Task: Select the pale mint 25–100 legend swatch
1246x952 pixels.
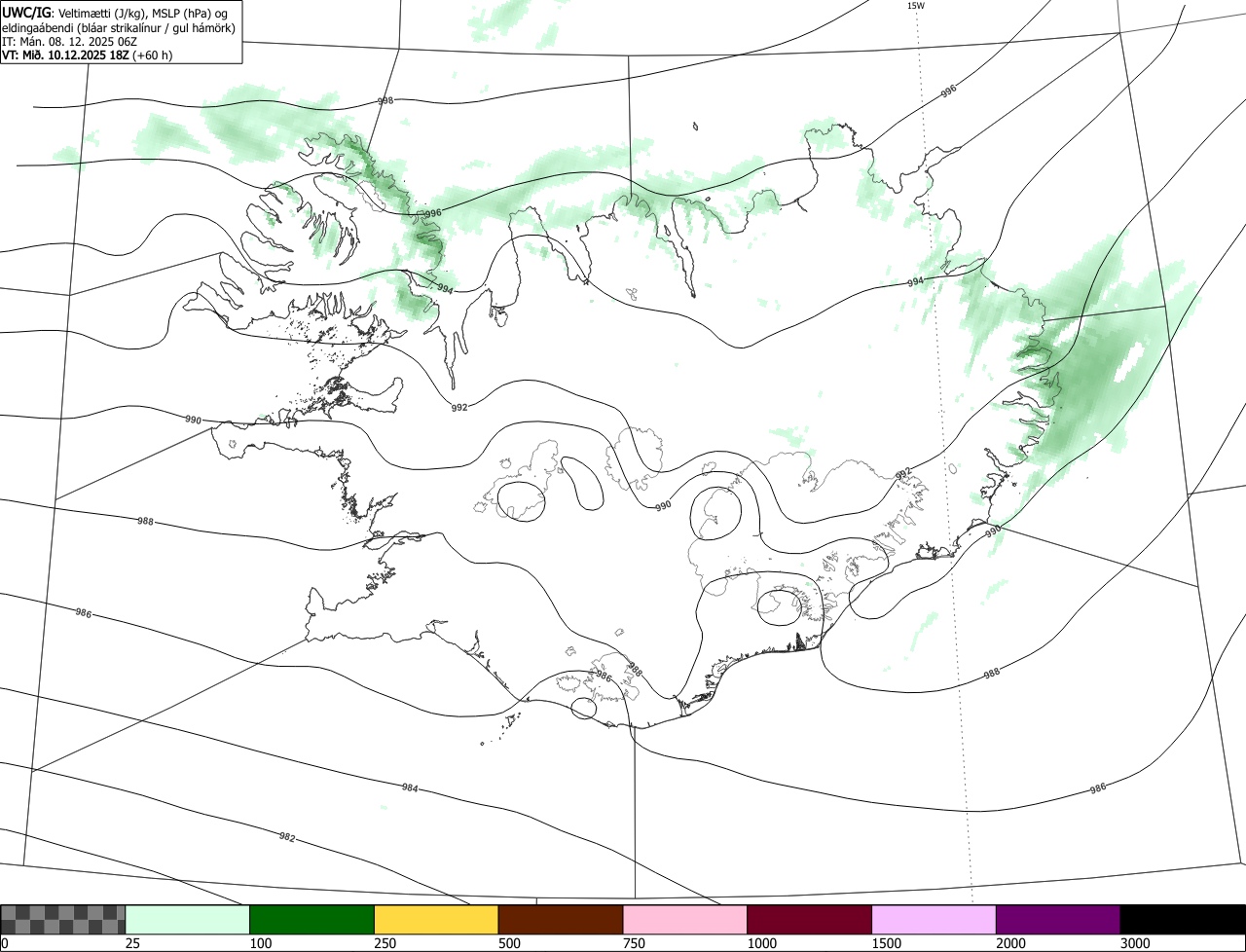Action: pyautogui.click(x=188, y=919)
